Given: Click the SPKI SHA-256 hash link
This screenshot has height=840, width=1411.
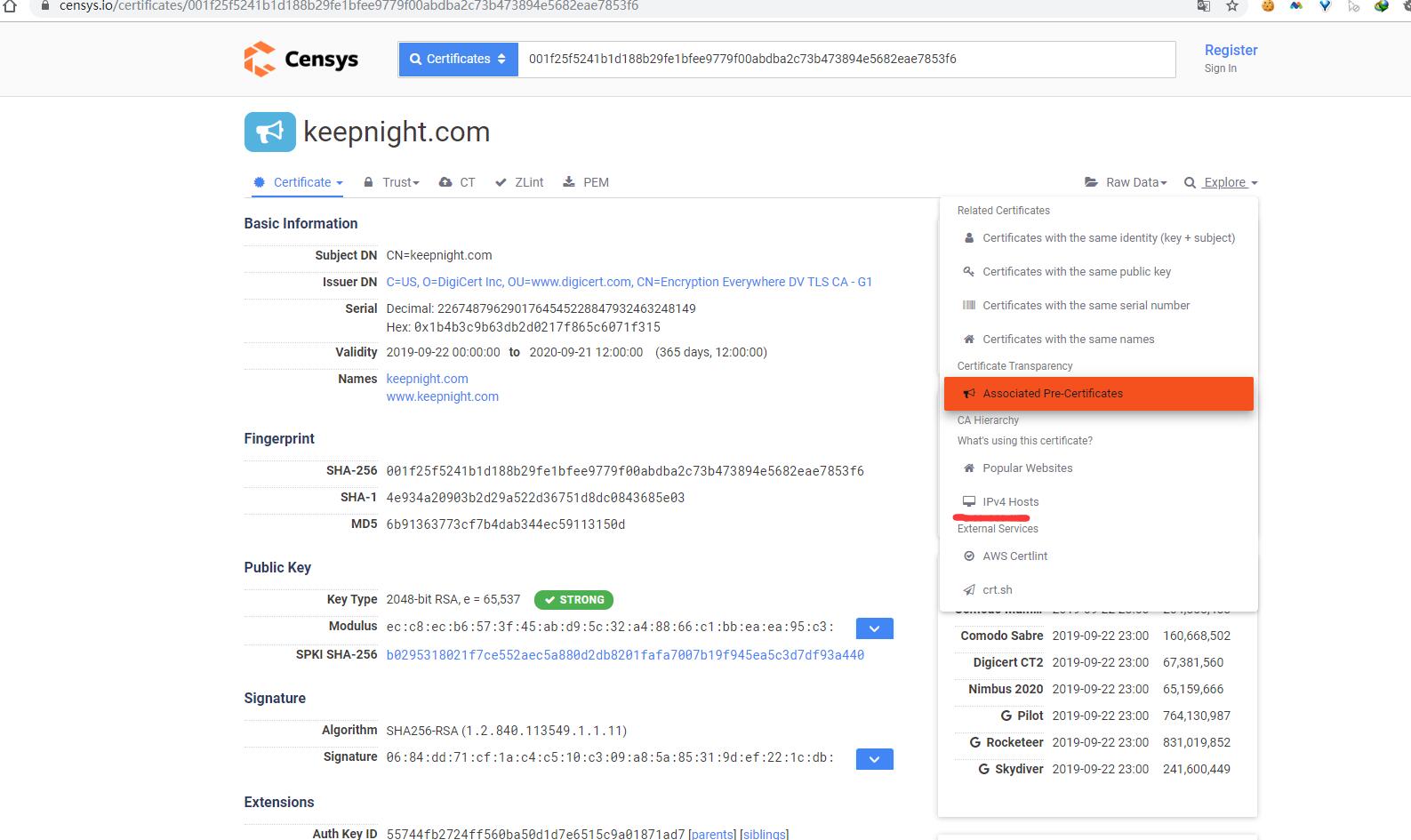Looking at the screenshot, I should click(625, 655).
